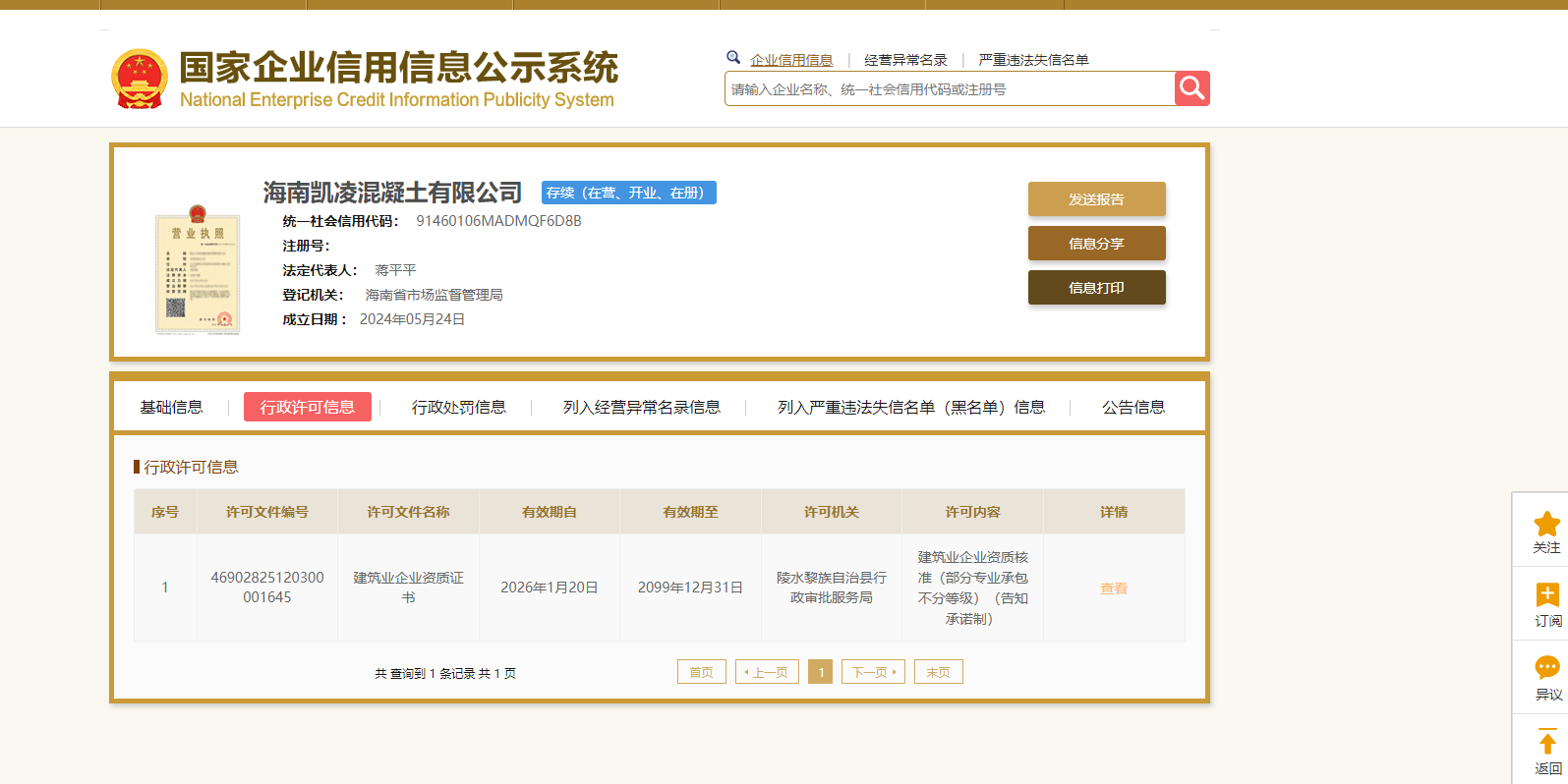Click the 订阅 subscribe icon
The width and height of the screenshot is (1568, 784).
pos(1546,595)
